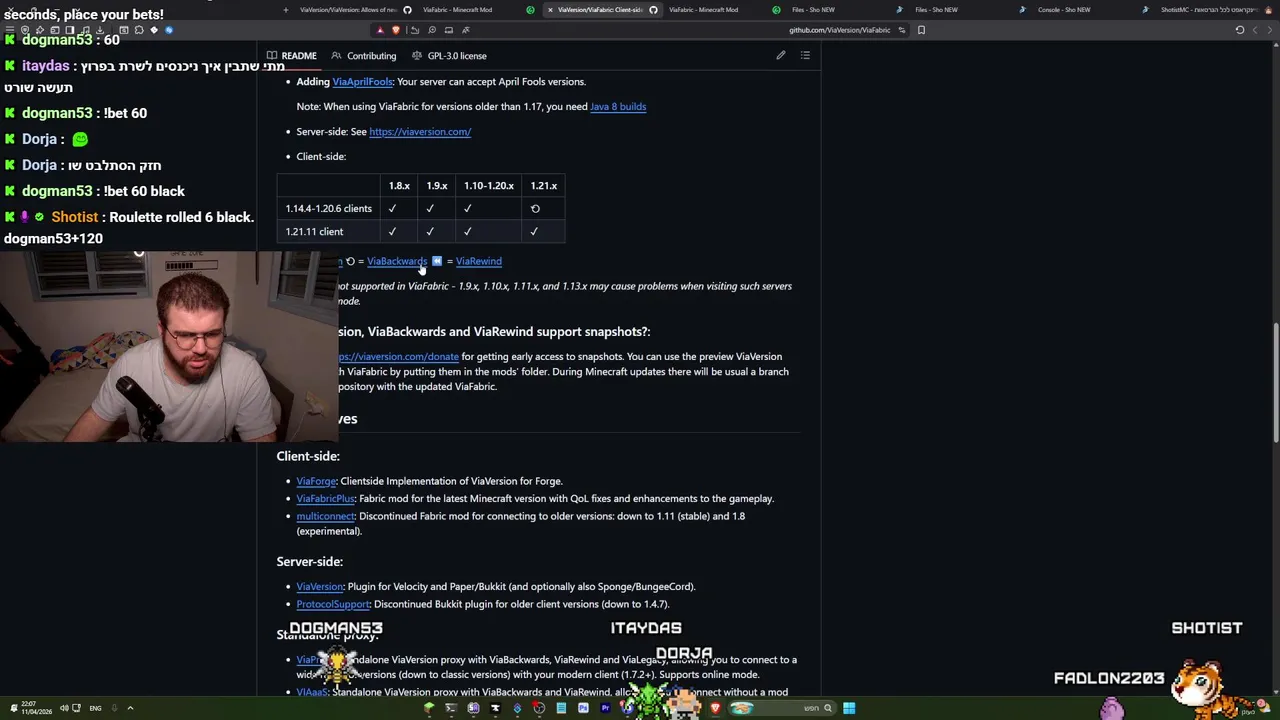Screen dimensions: 1280x720
Task: Click the 1.8.x column header
Action: (399, 186)
